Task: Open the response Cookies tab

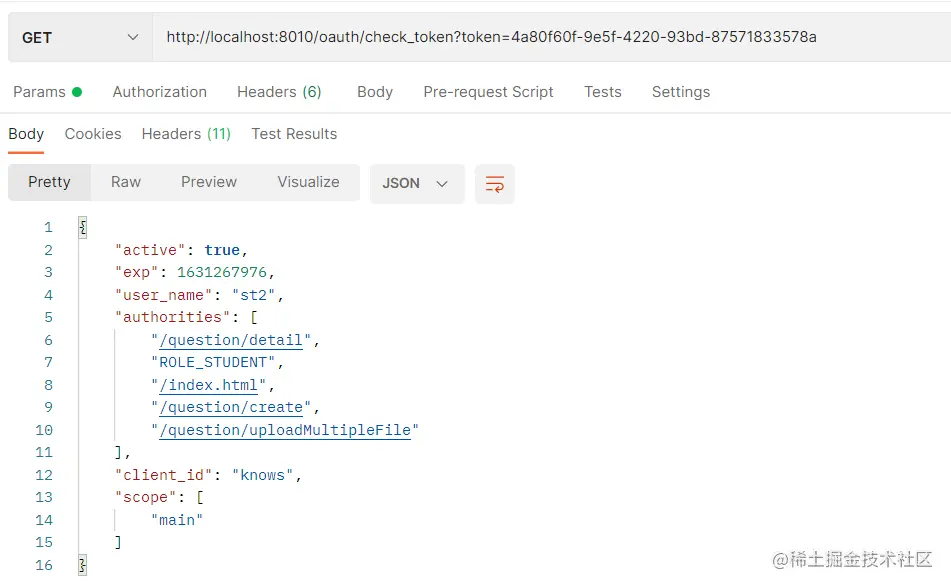Action: point(93,134)
